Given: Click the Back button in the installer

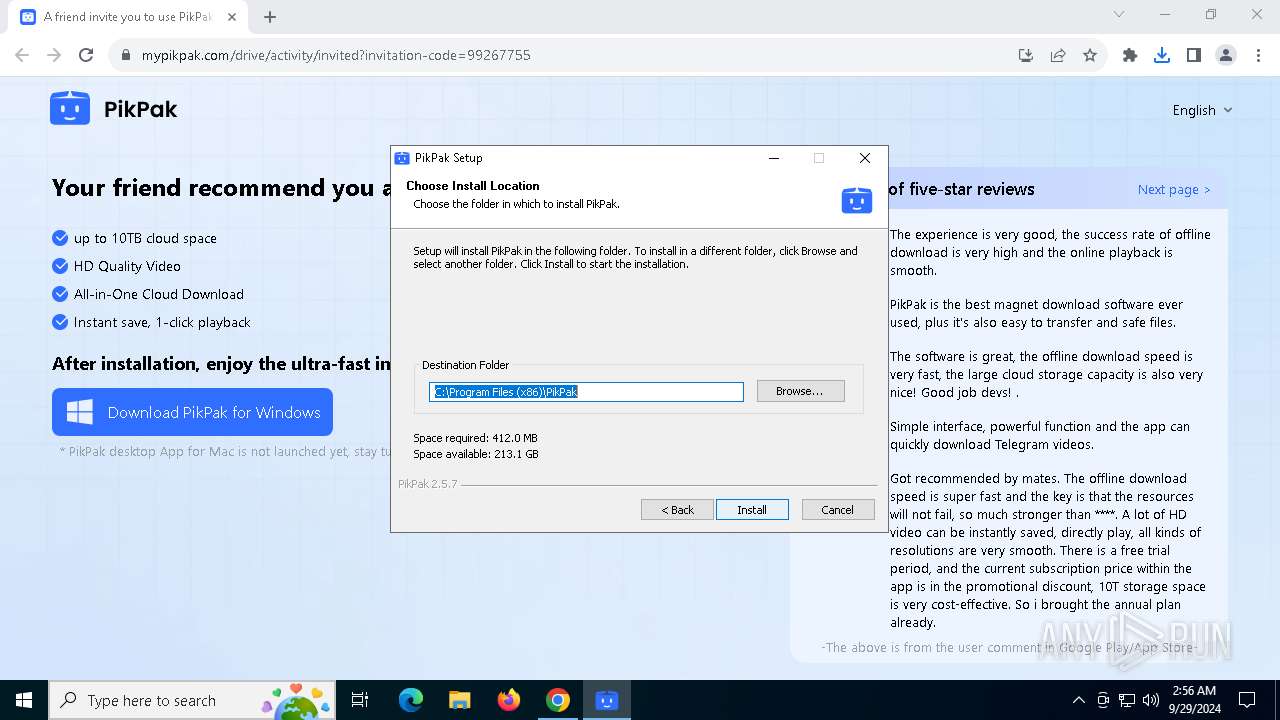Looking at the screenshot, I should click(677, 510).
